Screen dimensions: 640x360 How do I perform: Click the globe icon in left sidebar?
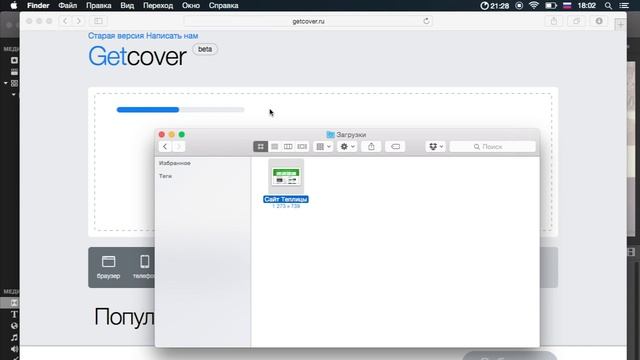coord(14,326)
